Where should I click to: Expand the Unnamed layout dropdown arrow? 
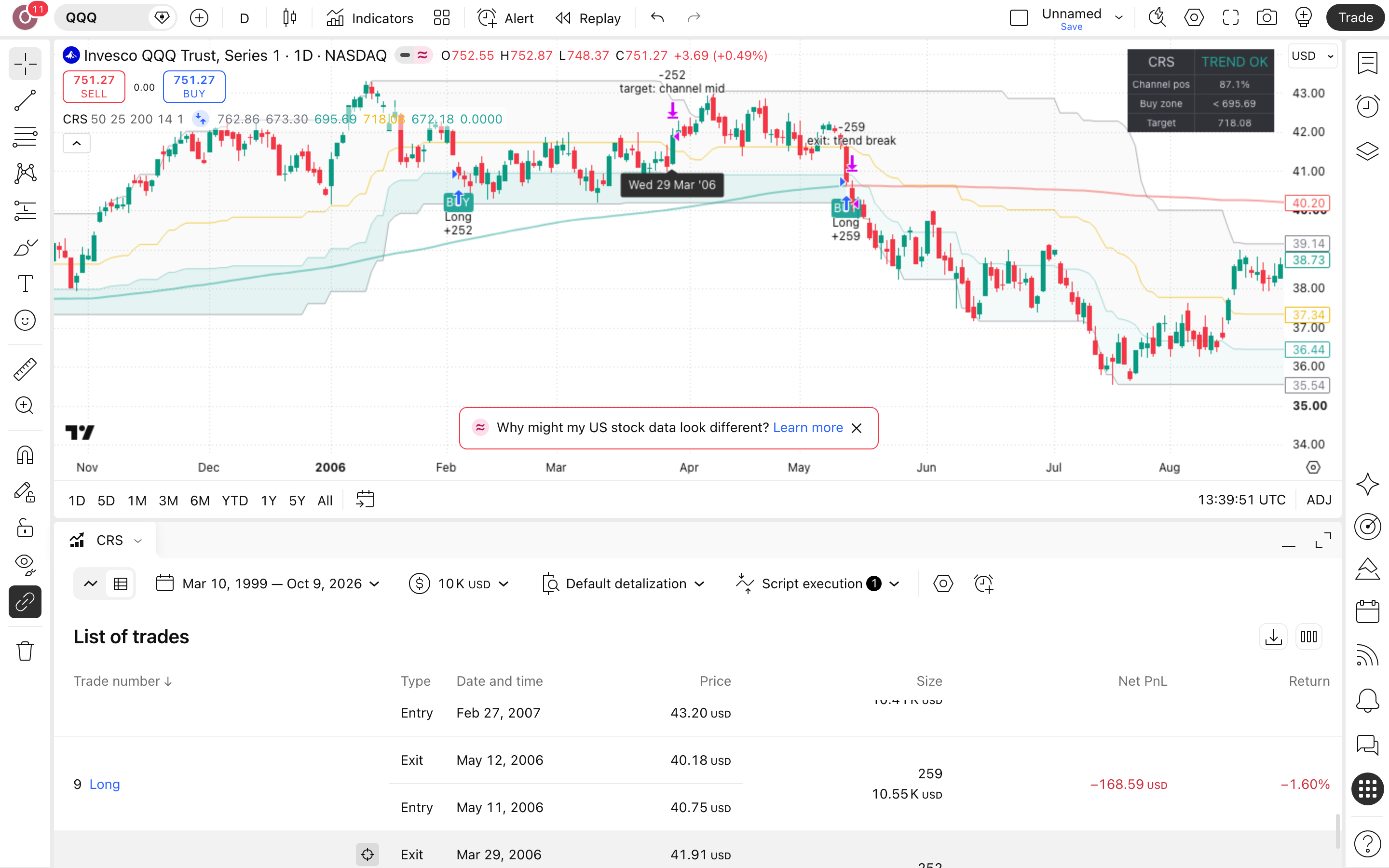pyautogui.click(x=1118, y=18)
